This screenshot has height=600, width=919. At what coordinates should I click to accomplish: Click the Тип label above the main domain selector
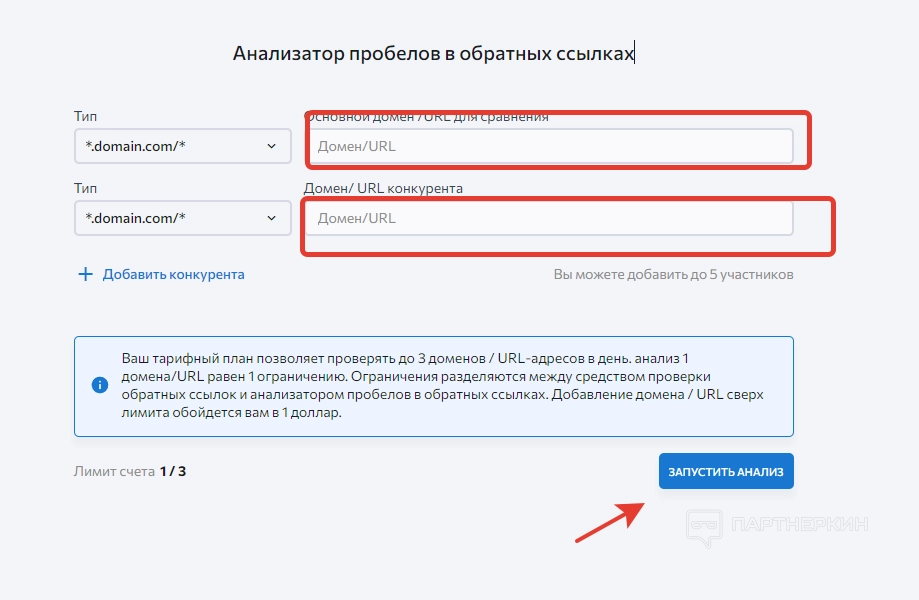pos(86,117)
